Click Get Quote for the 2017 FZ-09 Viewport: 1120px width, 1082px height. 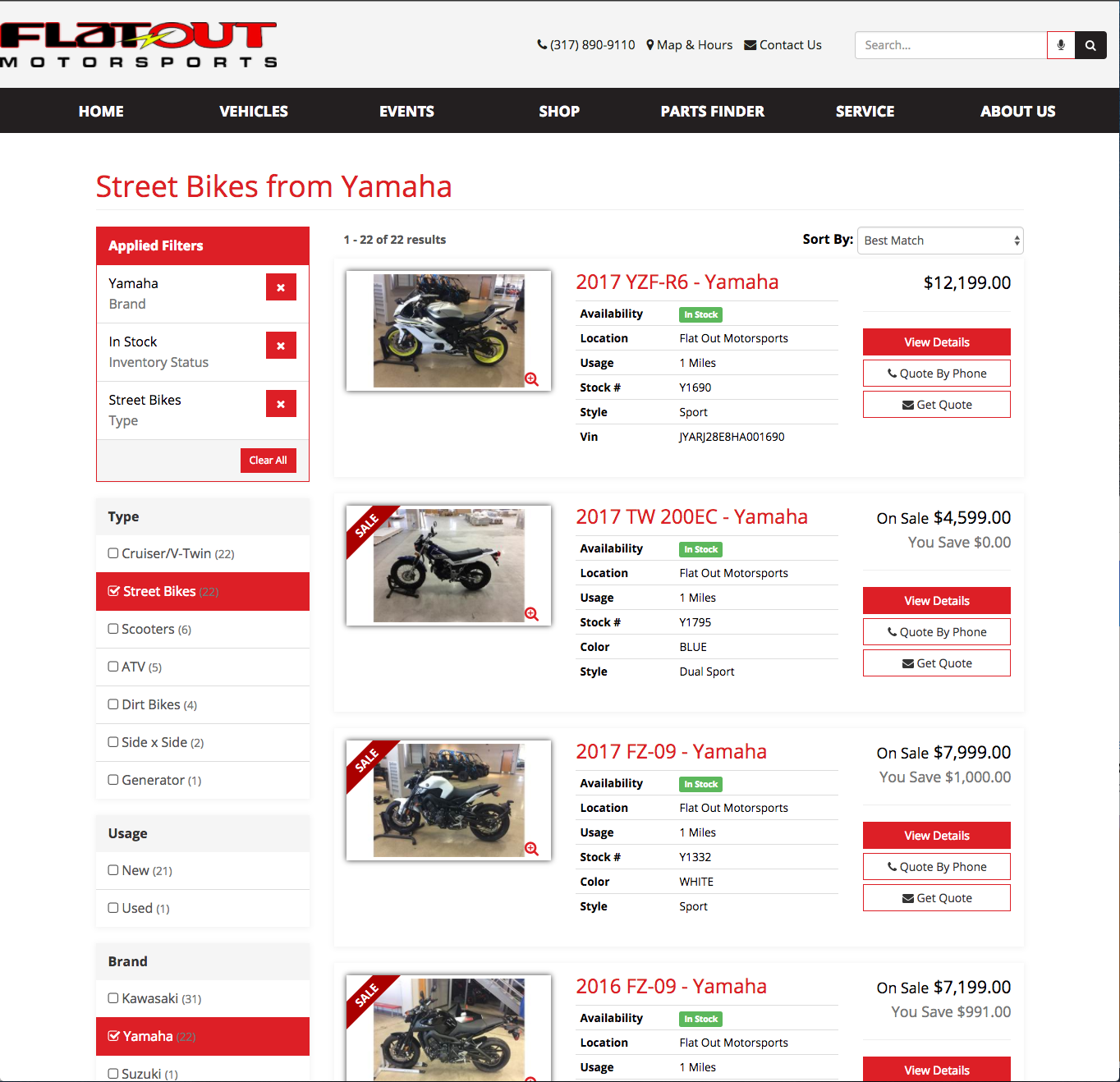937,898
